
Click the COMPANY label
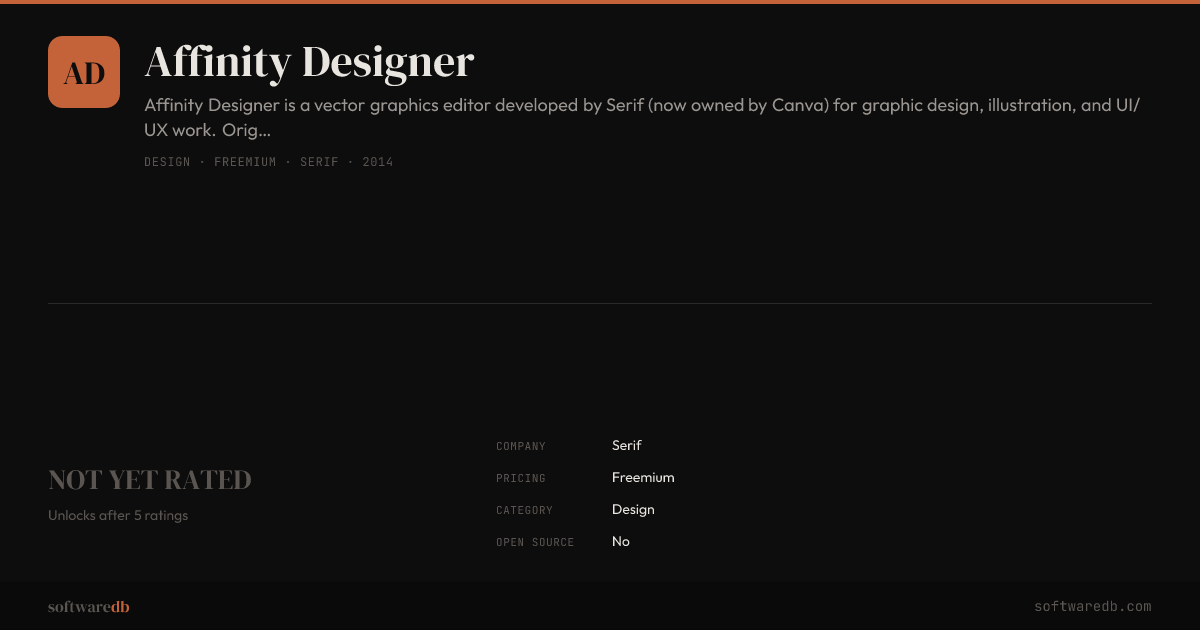[521, 447]
